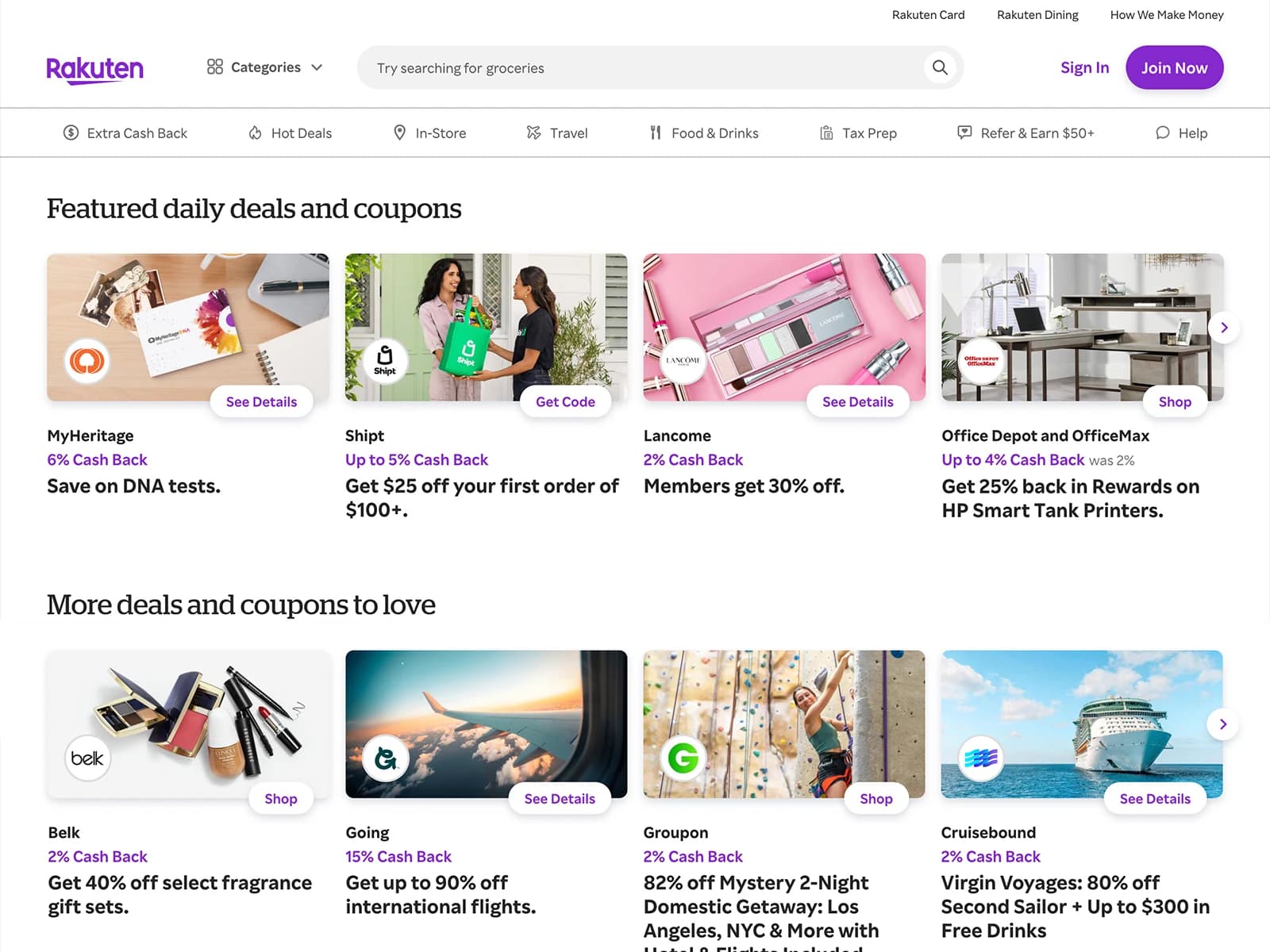Click the Going airplane wing thumbnail
1270x952 pixels.
(485, 724)
